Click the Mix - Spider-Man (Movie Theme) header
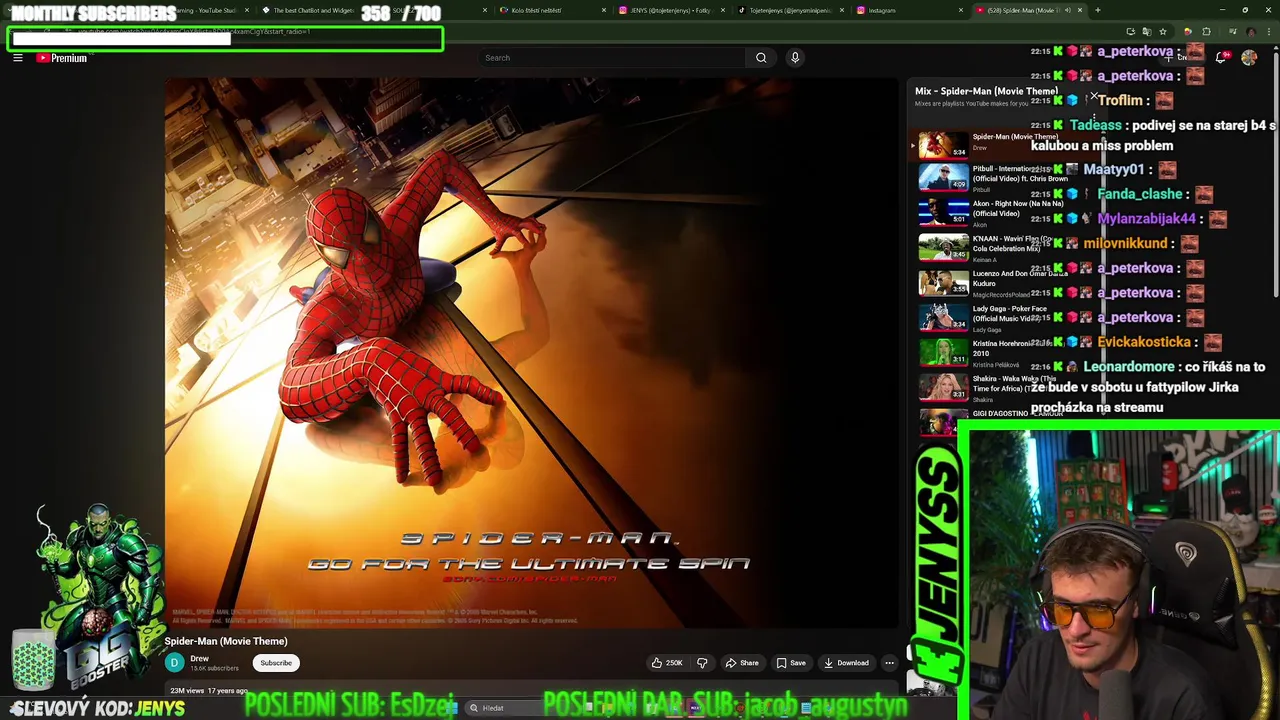 (986, 91)
